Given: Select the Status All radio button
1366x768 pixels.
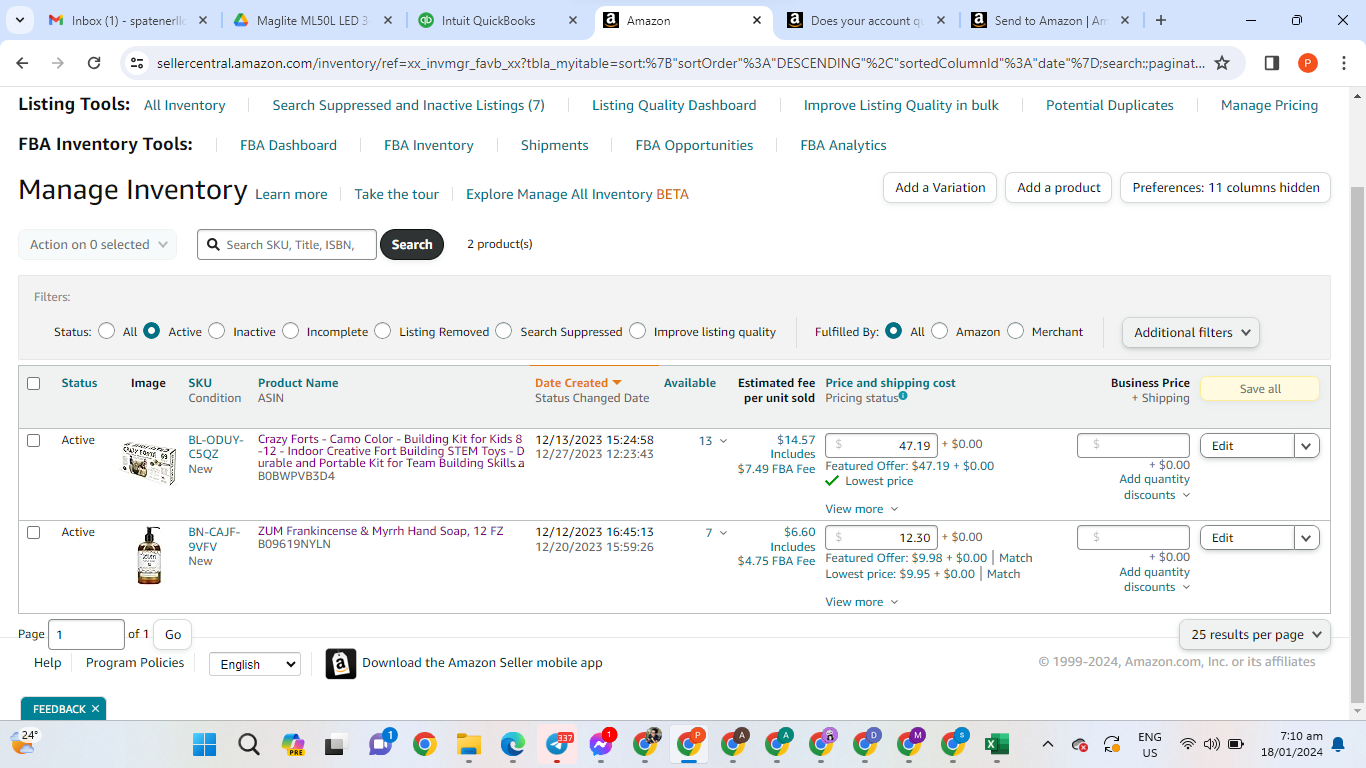Looking at the screenshot, I should (107, 331).
